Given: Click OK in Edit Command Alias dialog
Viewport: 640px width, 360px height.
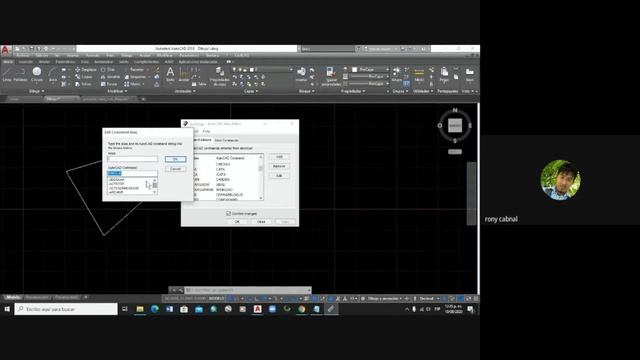Looking at the screenshot, I should click(176, 159).
